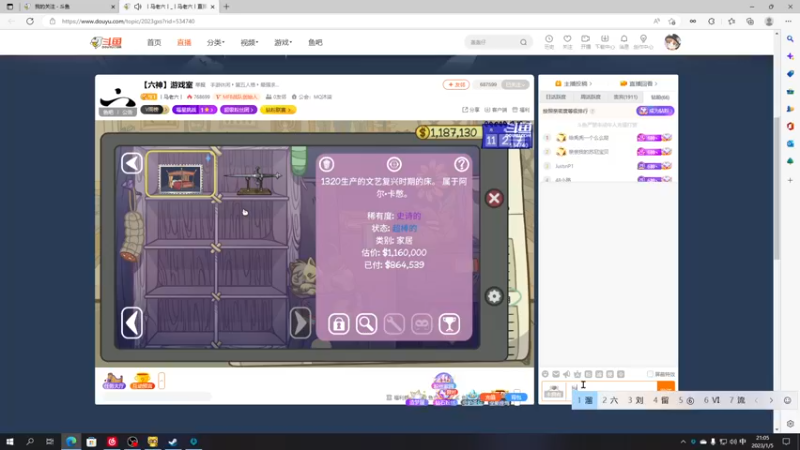Switch to the first ranking tab
This screenshot has height=450, width=800.
(556, 97)
